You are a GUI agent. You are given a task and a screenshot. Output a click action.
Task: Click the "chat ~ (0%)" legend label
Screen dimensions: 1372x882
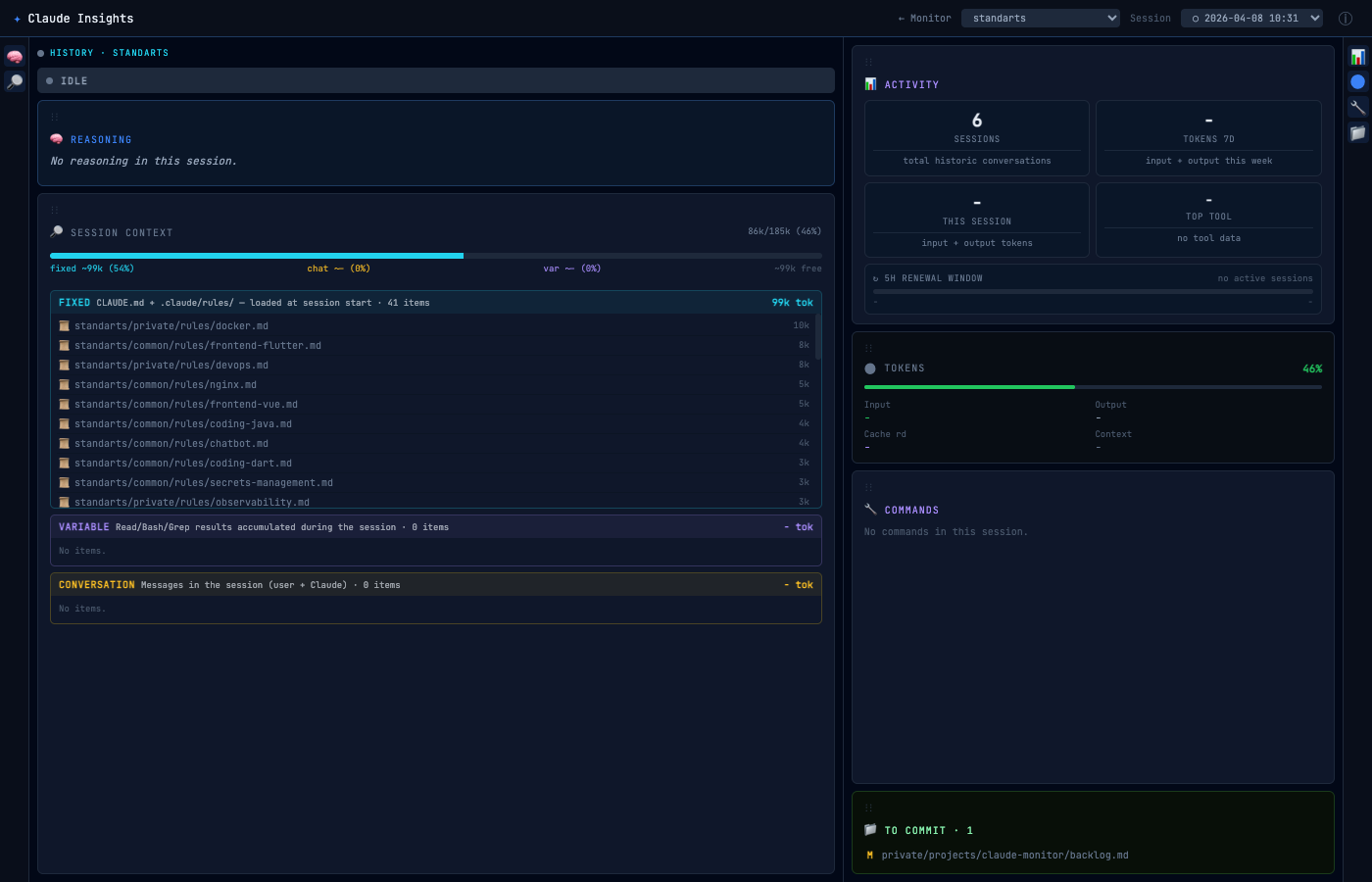(338, 269)
